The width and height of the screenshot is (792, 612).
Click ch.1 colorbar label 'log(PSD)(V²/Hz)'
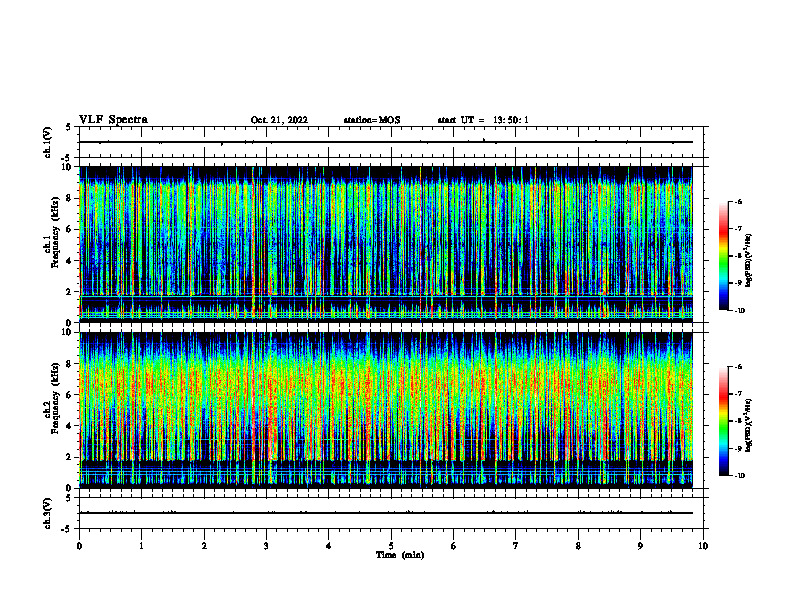[x=749, y=261]
